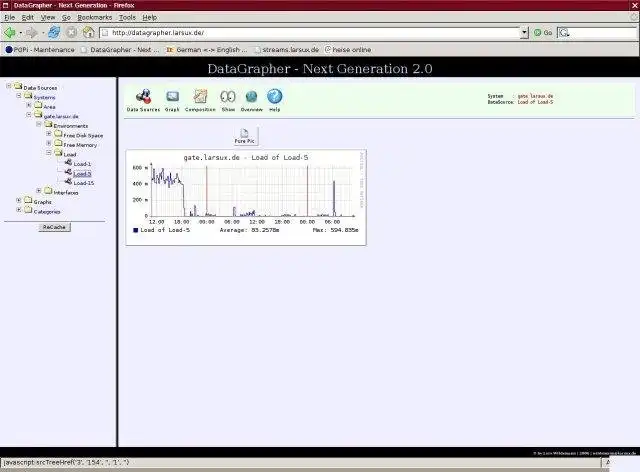This screenshot has height=472, width=640.
Task: Collapse the Load tree node
Action: click(49, 153)
